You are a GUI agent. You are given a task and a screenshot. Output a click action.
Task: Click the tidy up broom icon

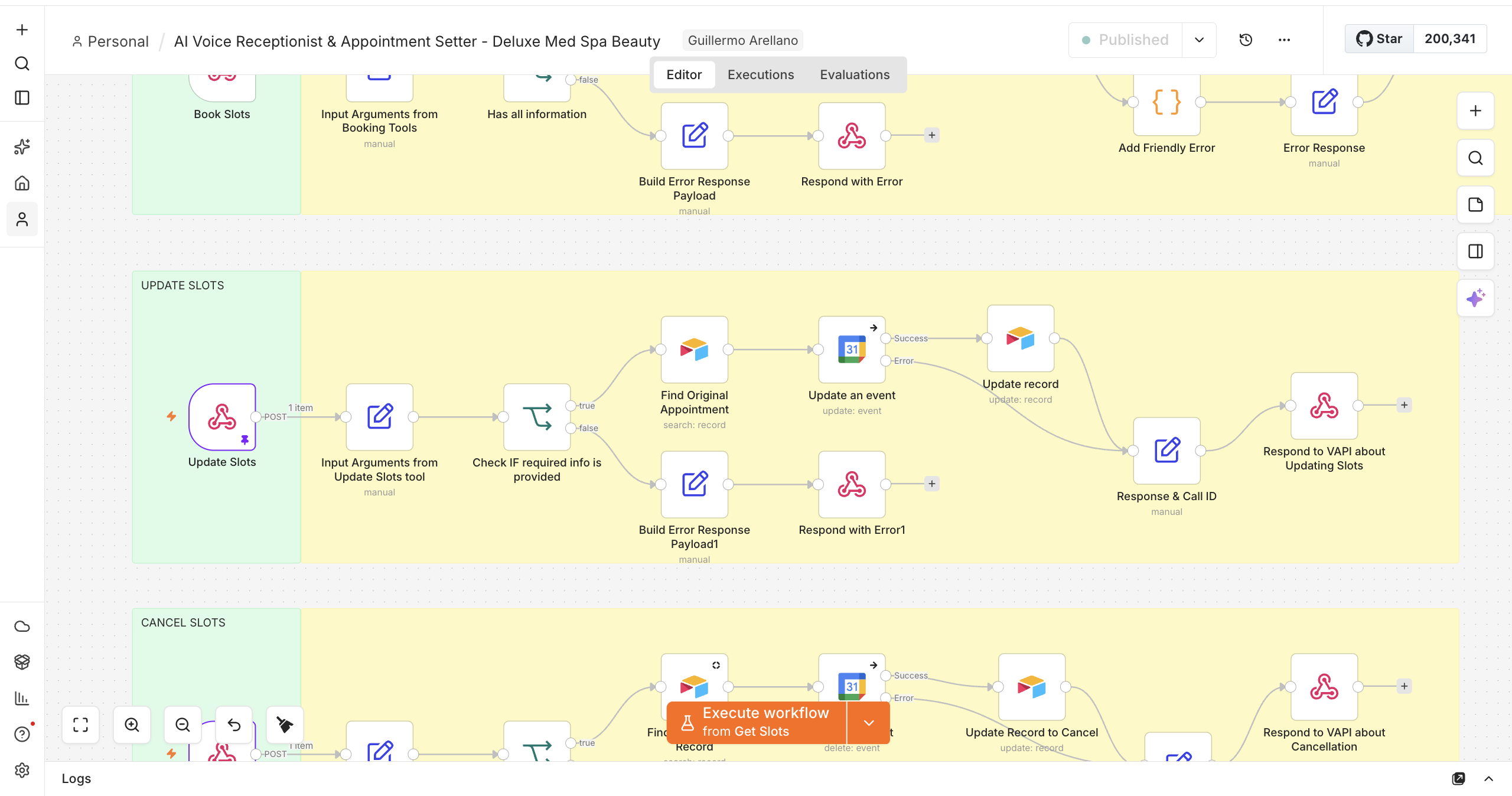(x=285, y=725)
